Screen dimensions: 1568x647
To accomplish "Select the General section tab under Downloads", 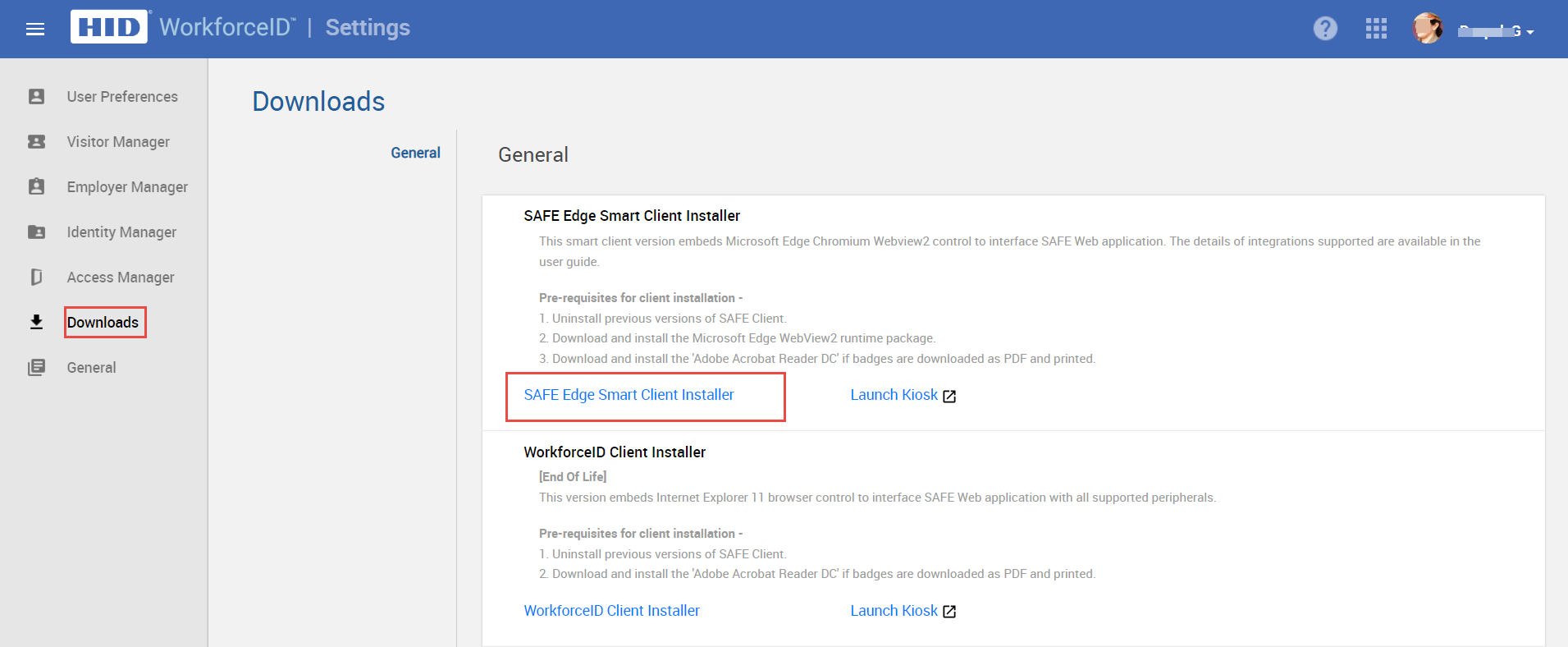I will point(415,153).
